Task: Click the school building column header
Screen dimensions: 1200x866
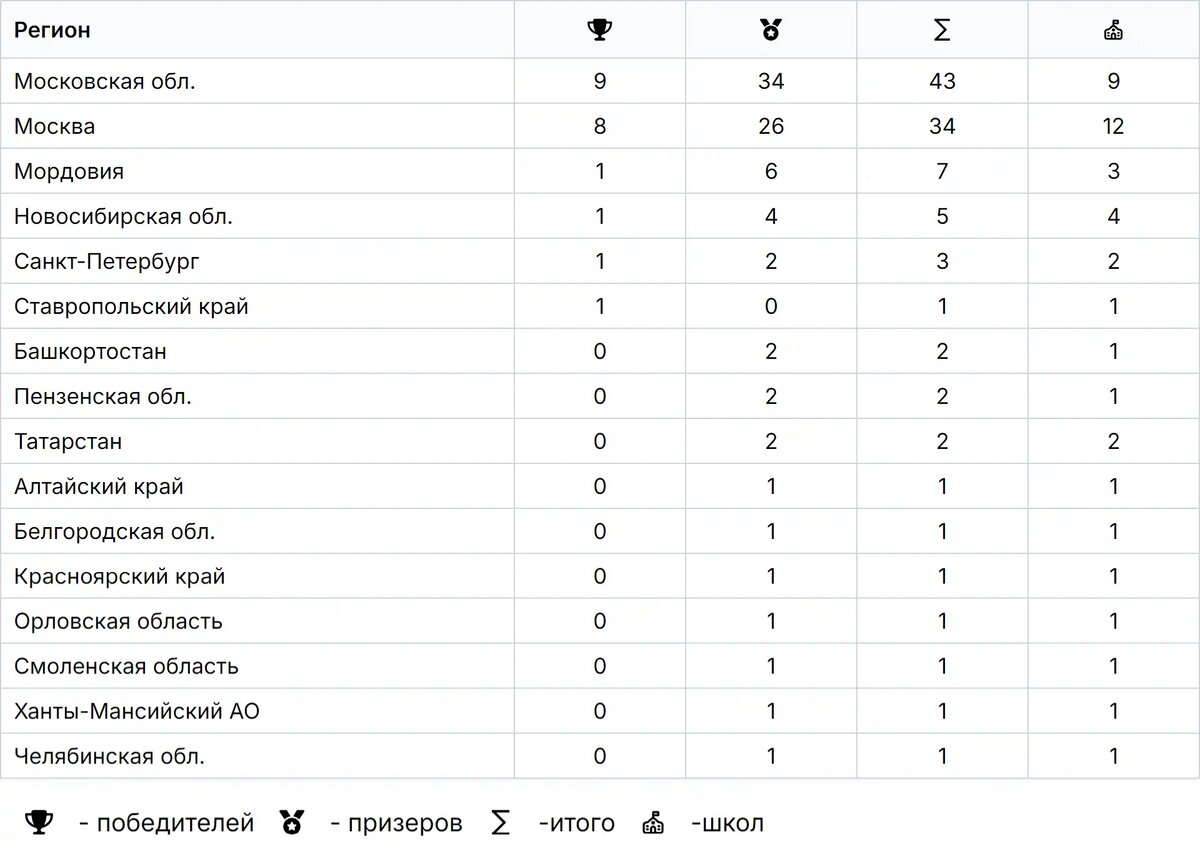Action: (1113, 31)
